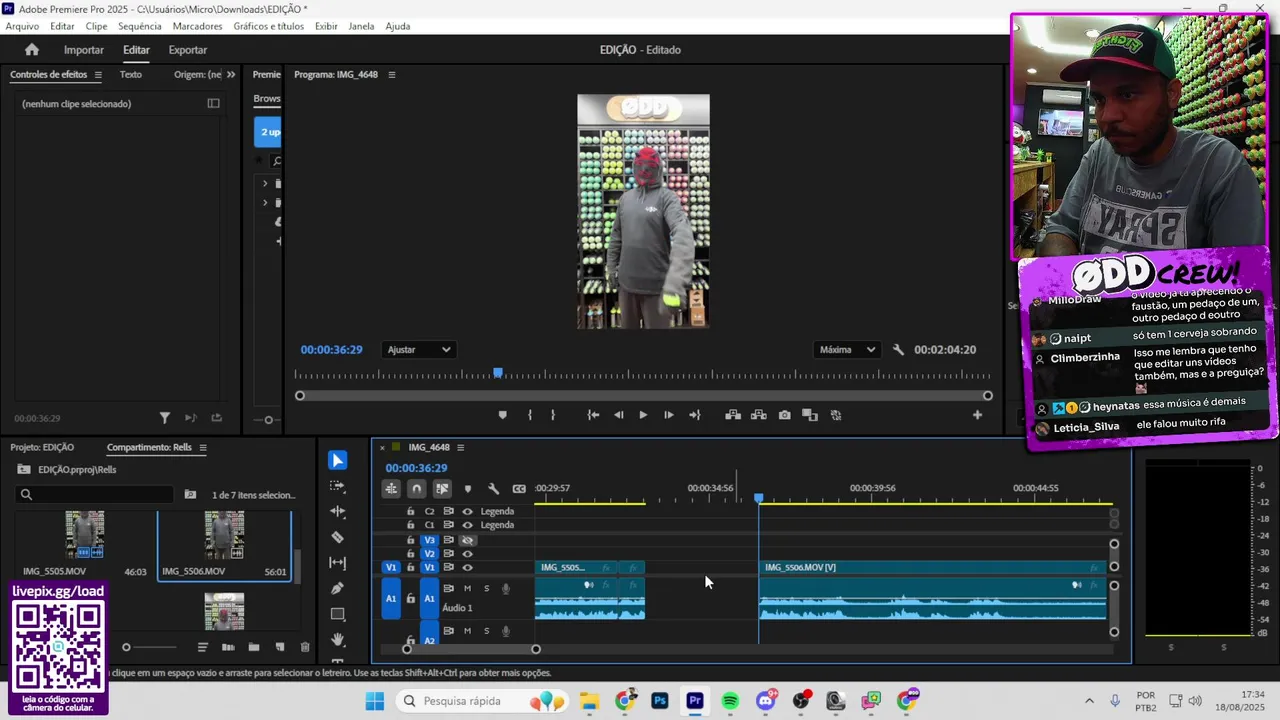Open the Programa IMG_4648 panel menu
1280x720 pixels.
pos(392,75)
